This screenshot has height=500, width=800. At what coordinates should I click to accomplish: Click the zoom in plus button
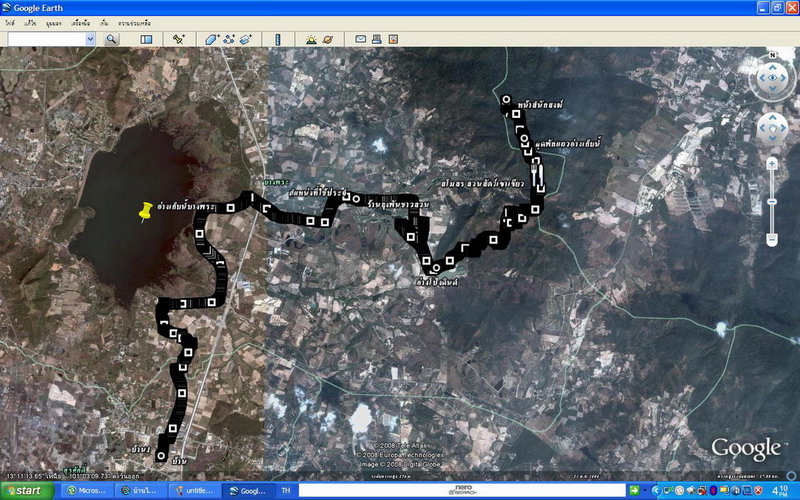pos(772,162)
